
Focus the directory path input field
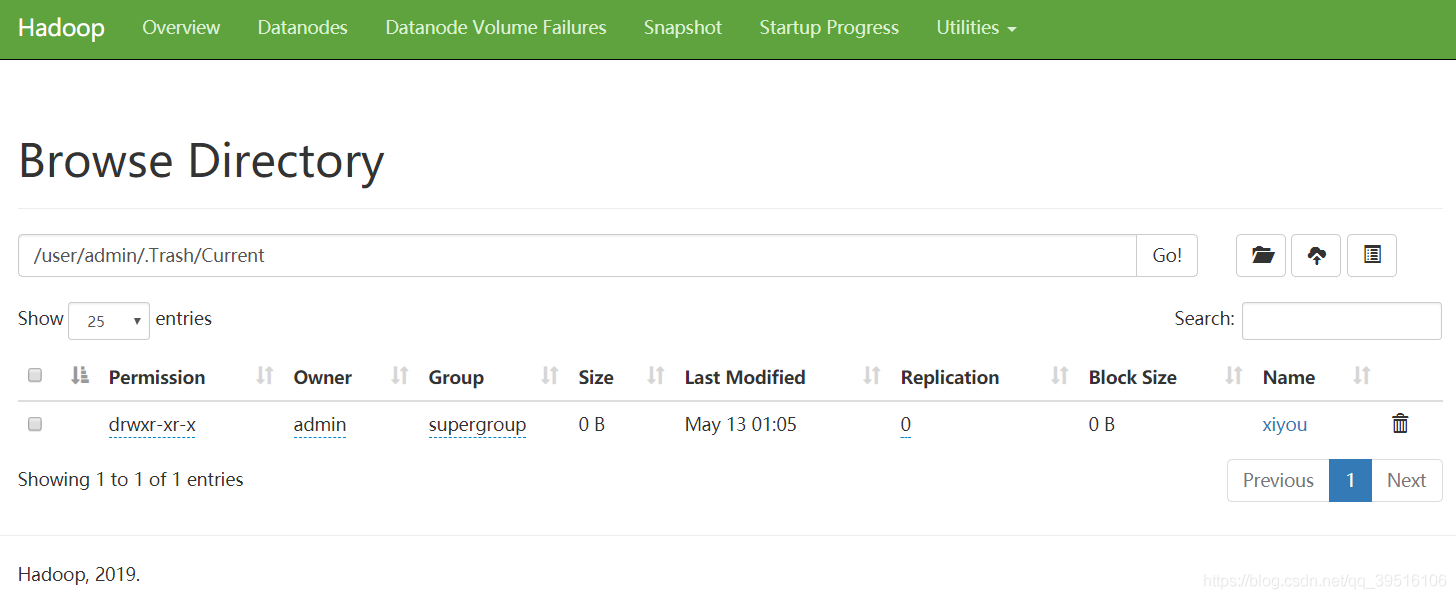[x=577, y=256]
